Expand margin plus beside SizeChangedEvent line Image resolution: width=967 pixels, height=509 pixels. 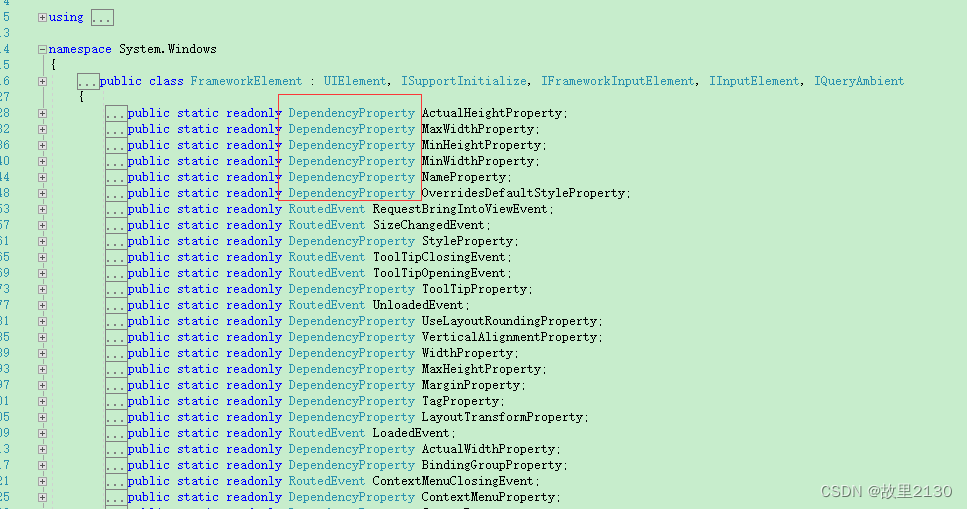tap(42, 226)
